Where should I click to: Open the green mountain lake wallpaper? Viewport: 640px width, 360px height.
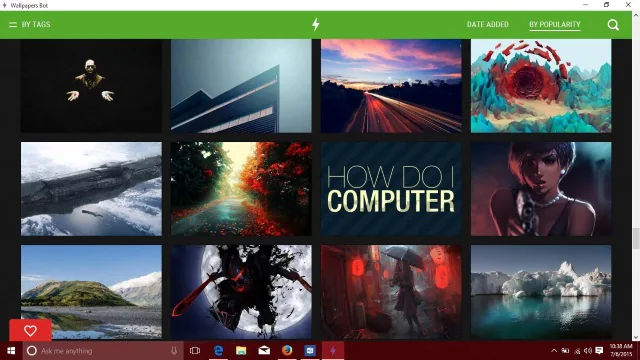coord(91,291)
